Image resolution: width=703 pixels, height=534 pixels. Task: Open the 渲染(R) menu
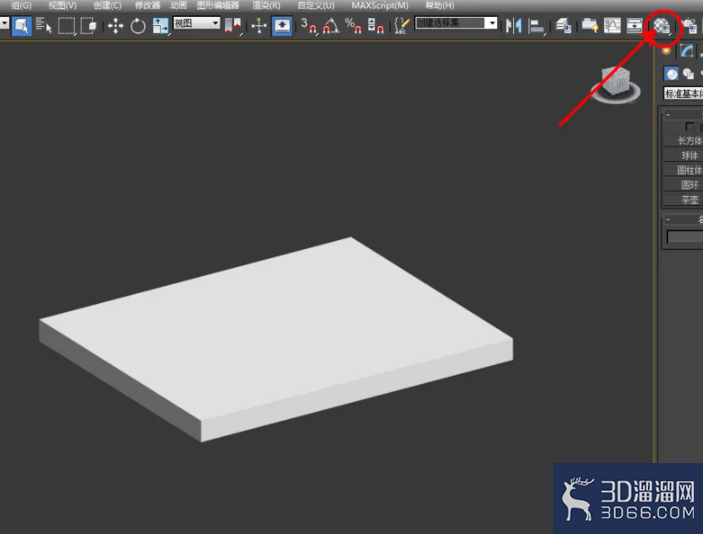pyautogui.click(x=266, y=5)
